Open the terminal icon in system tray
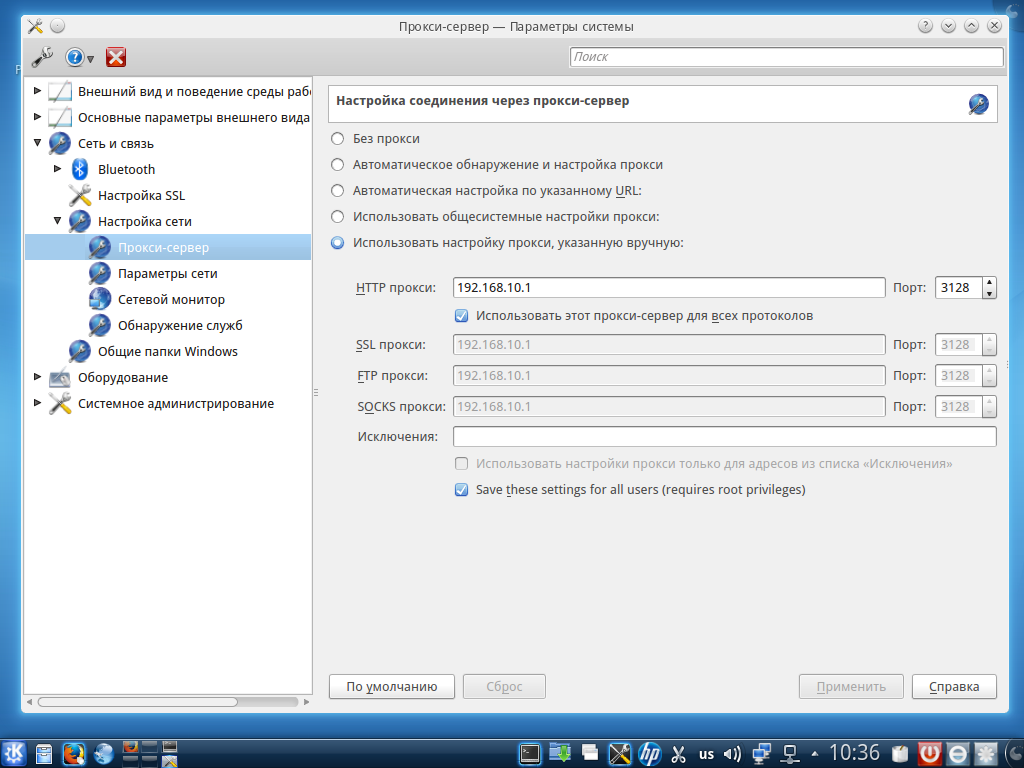The width and height of the screenshot is (1024, 768). [530, 754]
